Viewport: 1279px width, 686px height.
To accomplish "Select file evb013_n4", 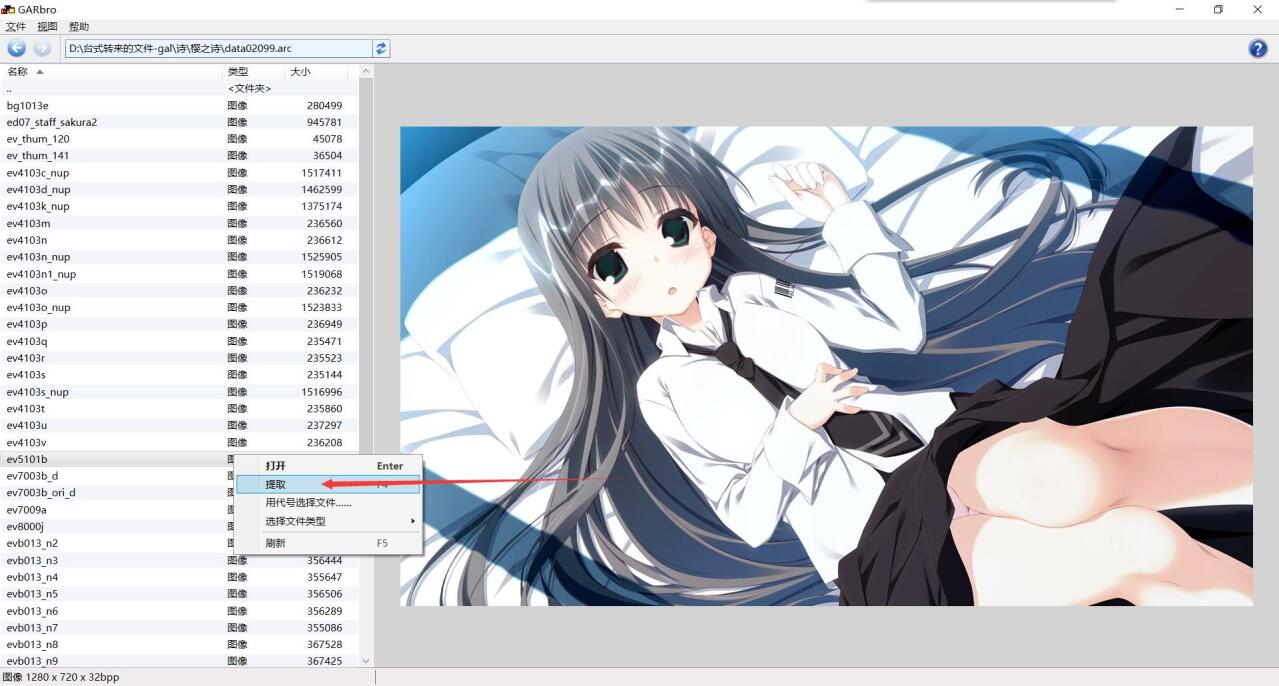I will click(179, 577).
